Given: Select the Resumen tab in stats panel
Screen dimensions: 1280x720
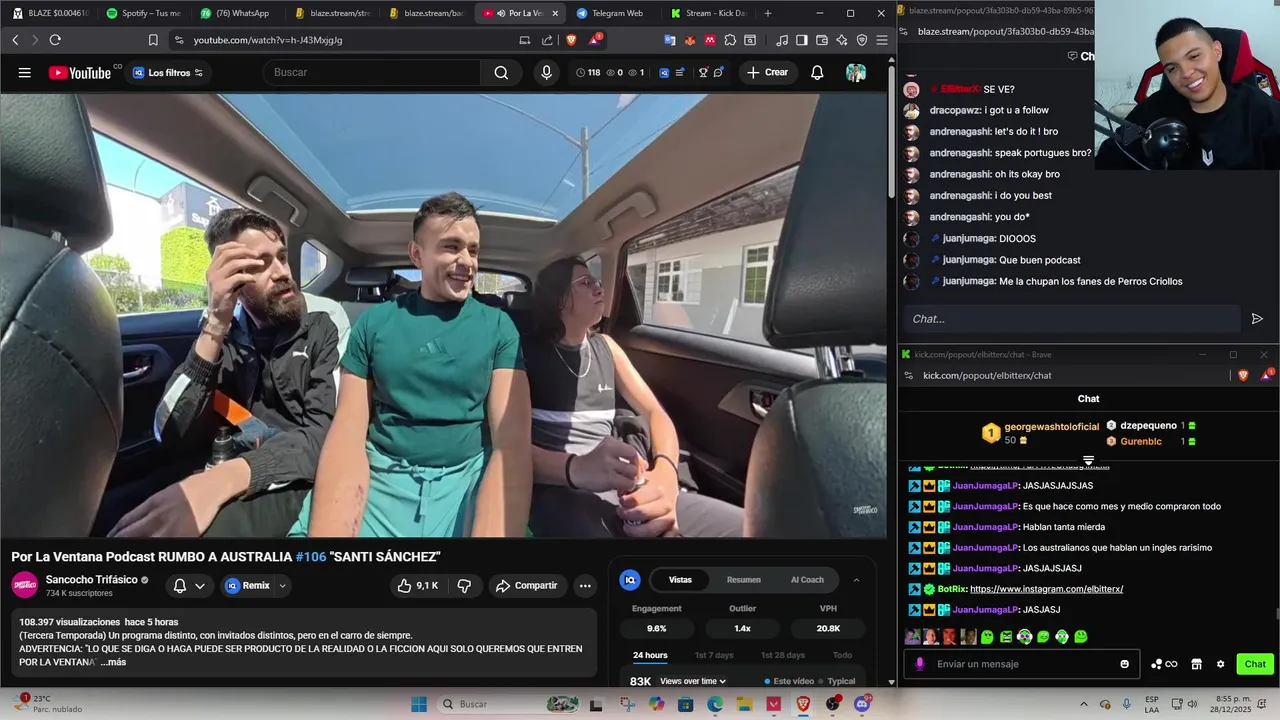Looking at the screenshot, I should 743,580.
